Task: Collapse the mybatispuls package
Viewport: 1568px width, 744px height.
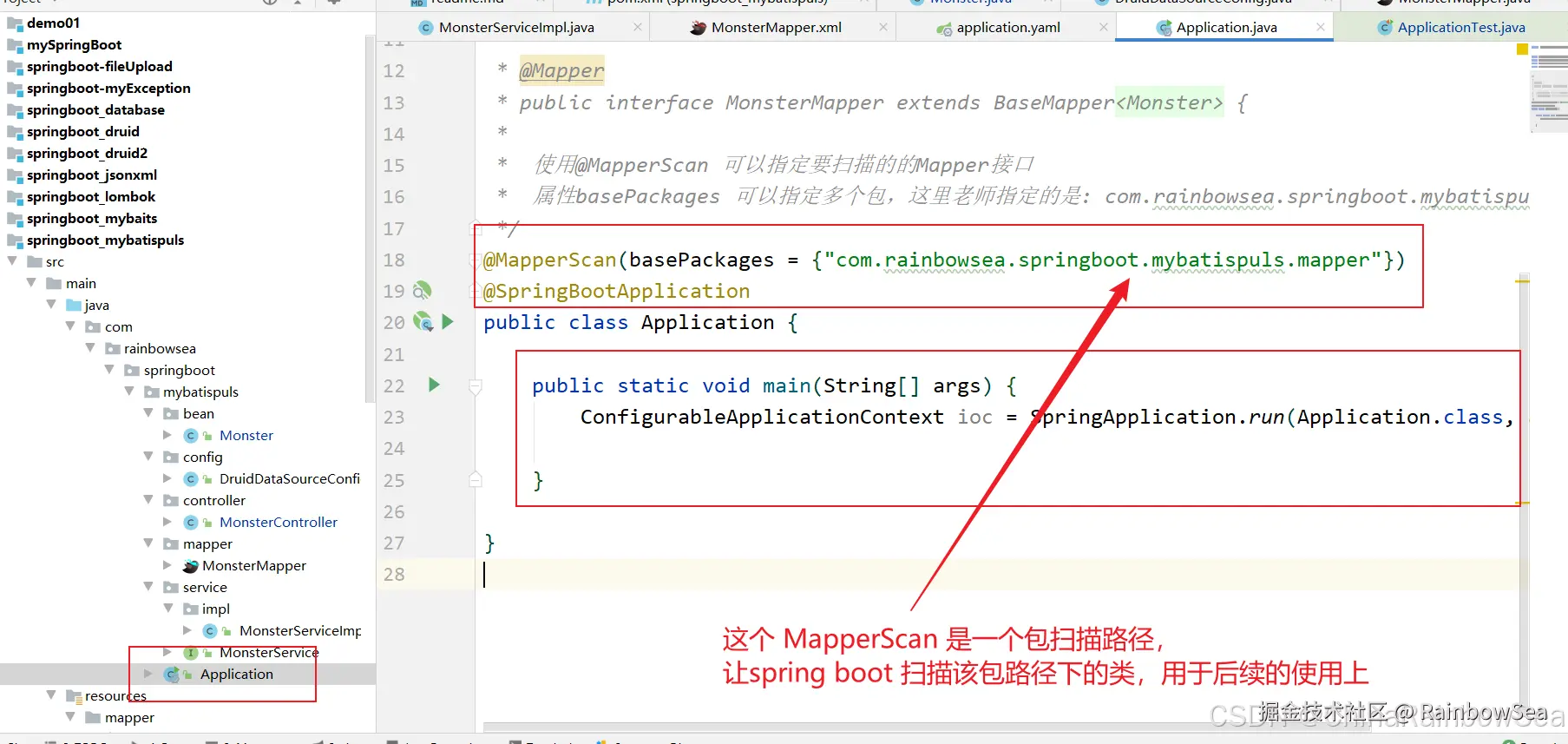Action: point(129,391)
